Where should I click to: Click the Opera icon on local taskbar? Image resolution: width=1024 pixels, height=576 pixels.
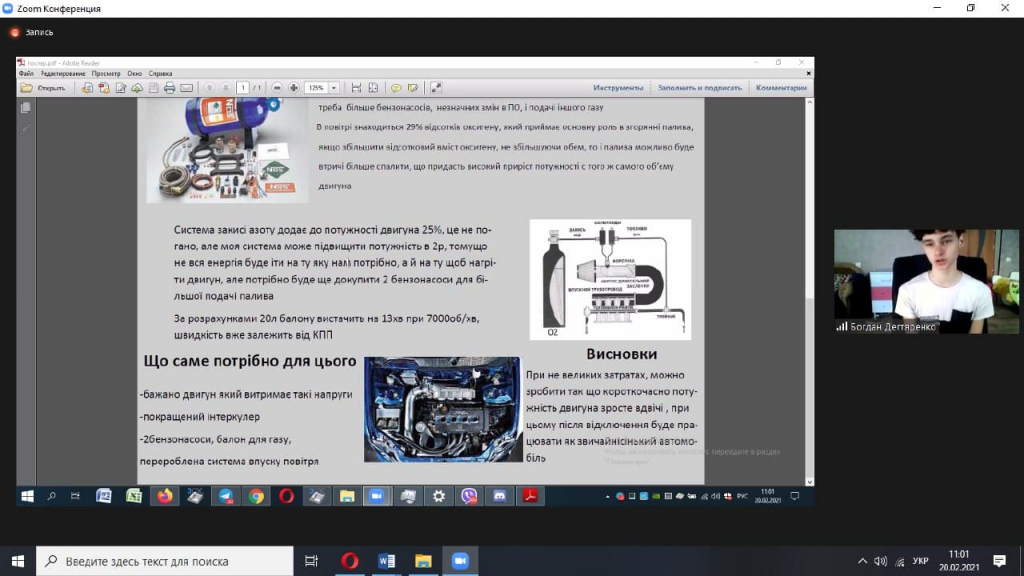(x=349, y=561)
